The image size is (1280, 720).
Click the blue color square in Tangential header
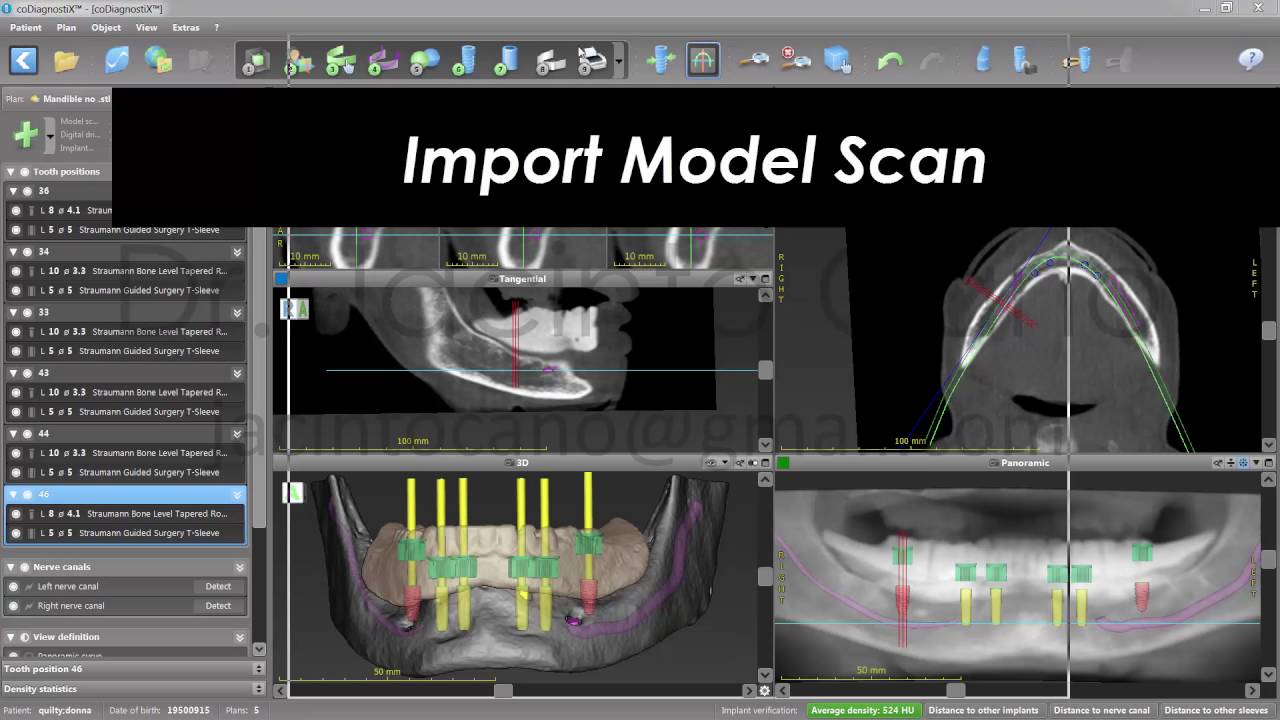[282, 279]
